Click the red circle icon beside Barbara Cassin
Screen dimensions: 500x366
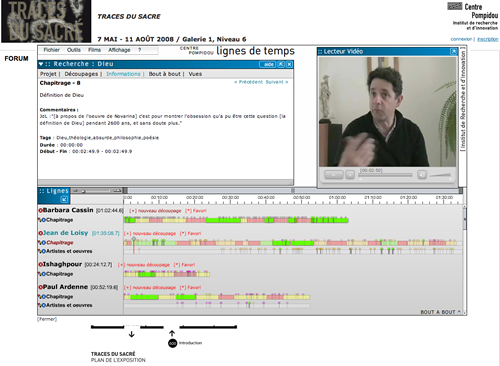pyautogui.click(x=41, y=211)
